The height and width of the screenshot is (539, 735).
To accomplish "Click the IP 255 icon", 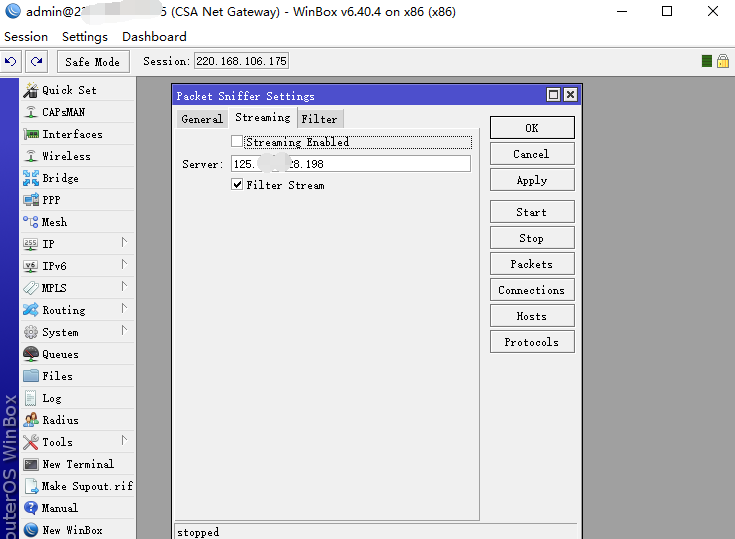I will pos(31,244).
